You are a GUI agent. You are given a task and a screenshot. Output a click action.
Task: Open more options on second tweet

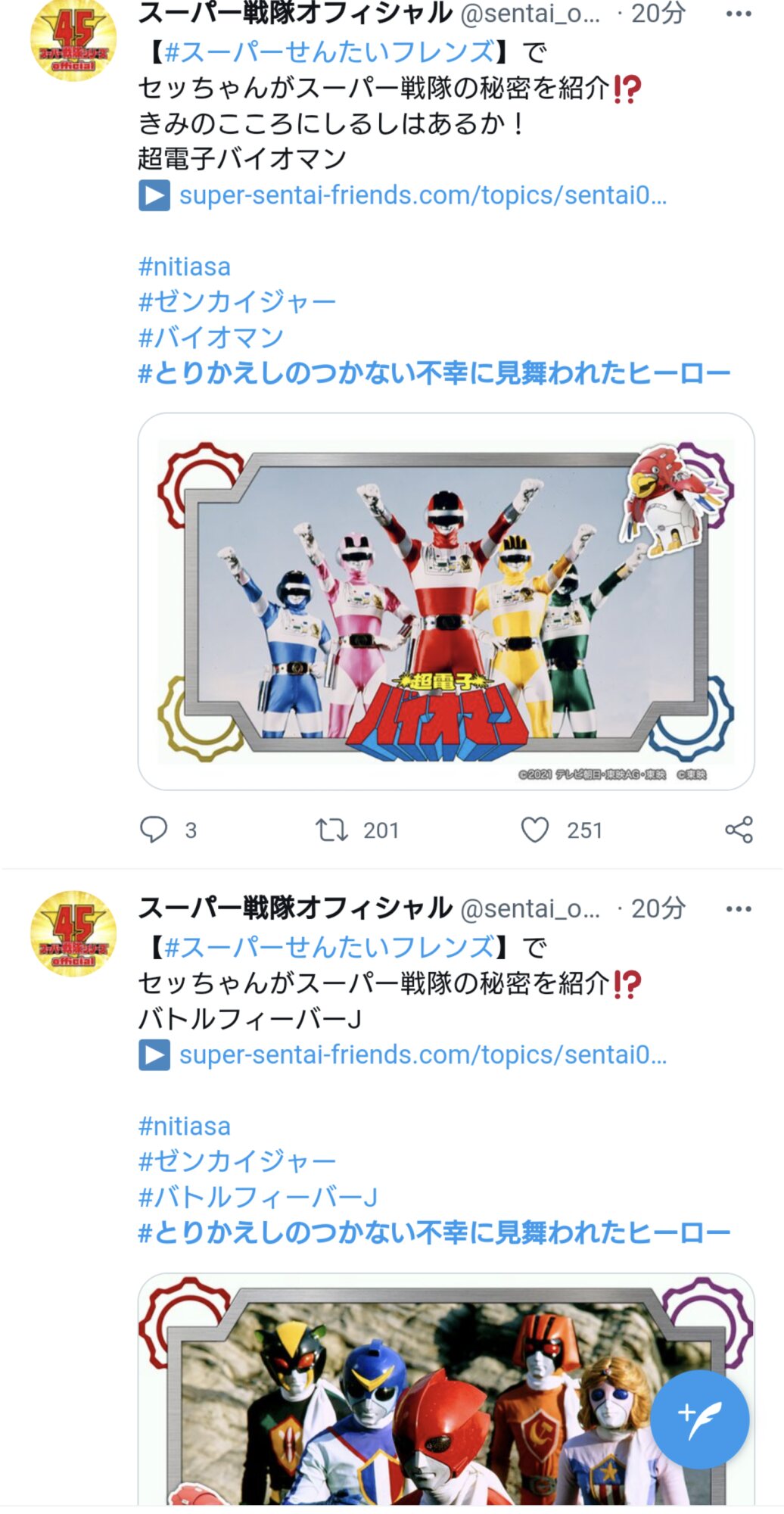point(739,908)
